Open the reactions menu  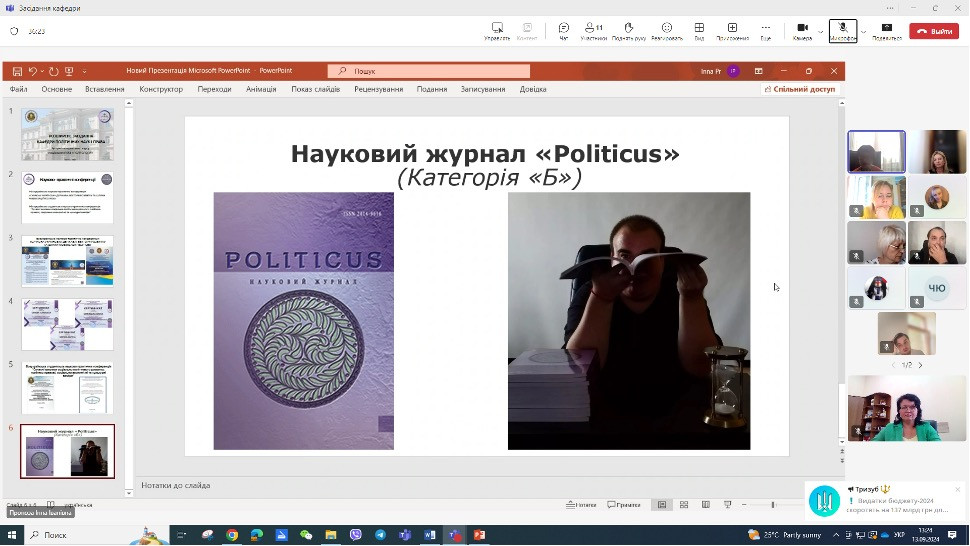coord(666,30)
